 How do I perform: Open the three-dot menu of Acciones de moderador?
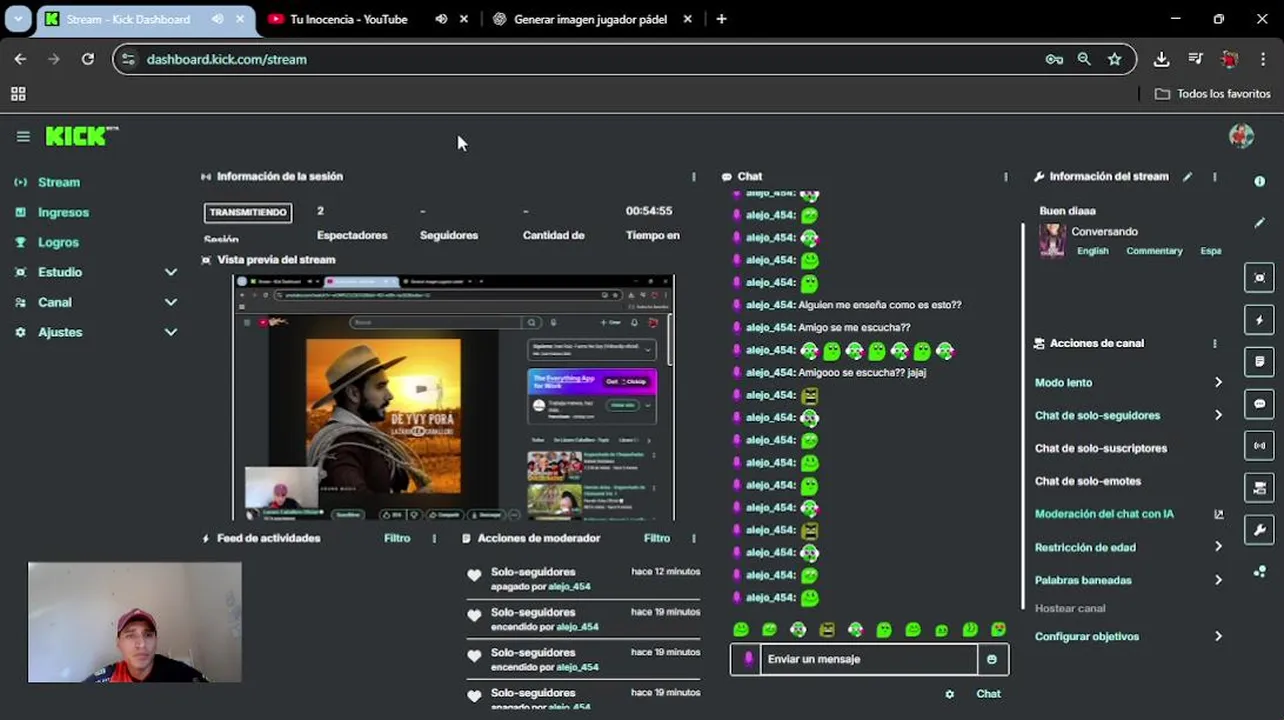[693, 538]
